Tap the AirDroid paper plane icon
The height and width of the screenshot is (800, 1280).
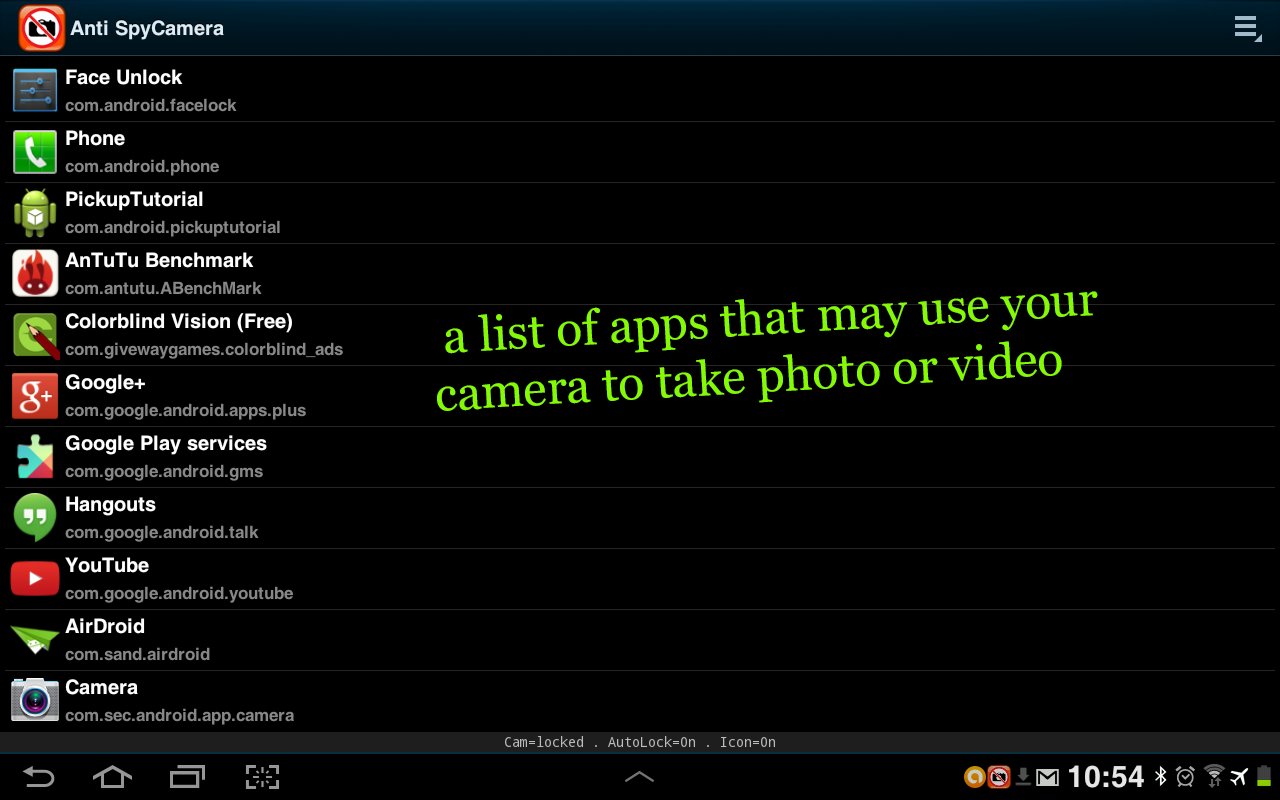35,640
